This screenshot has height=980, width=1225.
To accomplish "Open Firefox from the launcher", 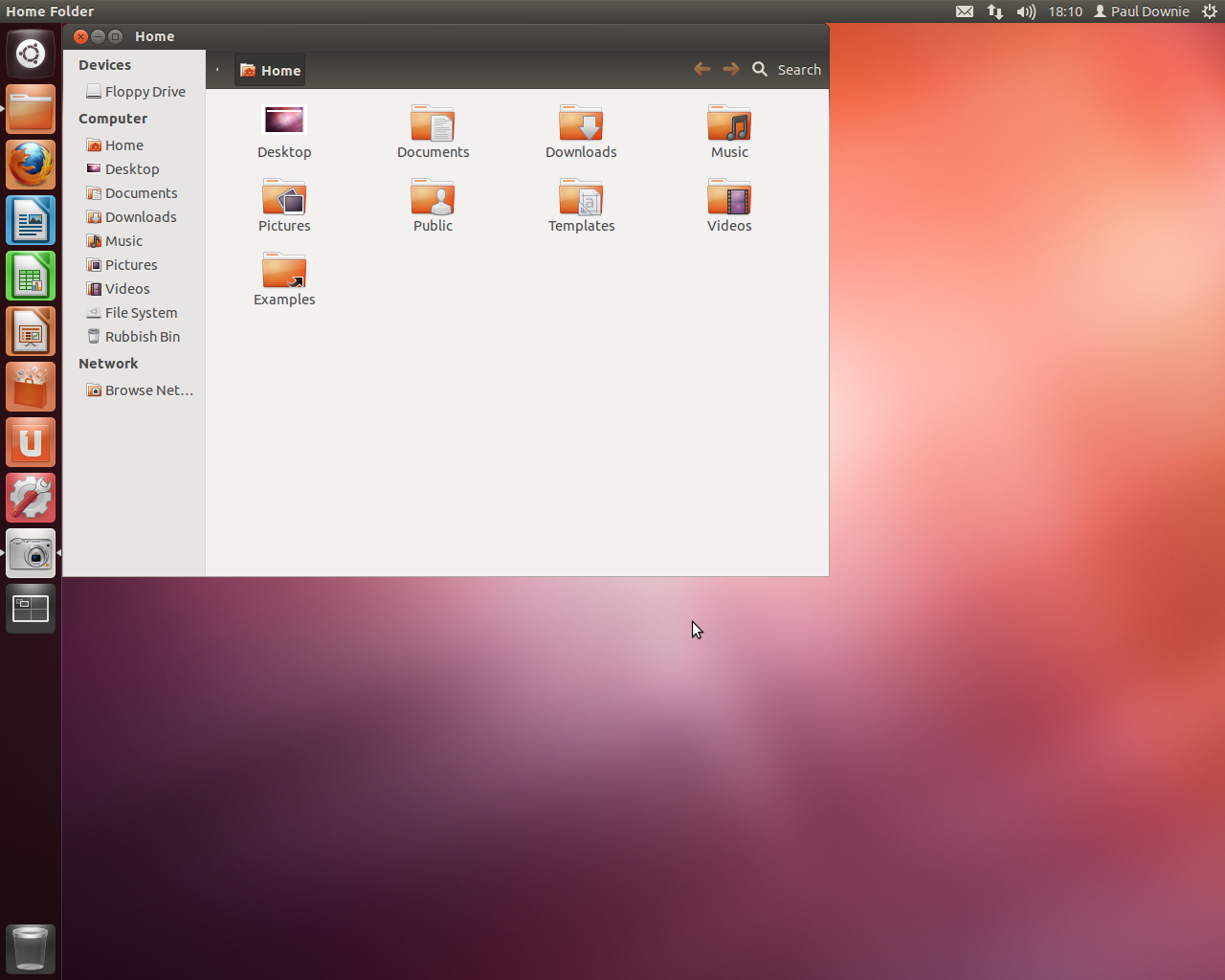I will click(30, 165).
